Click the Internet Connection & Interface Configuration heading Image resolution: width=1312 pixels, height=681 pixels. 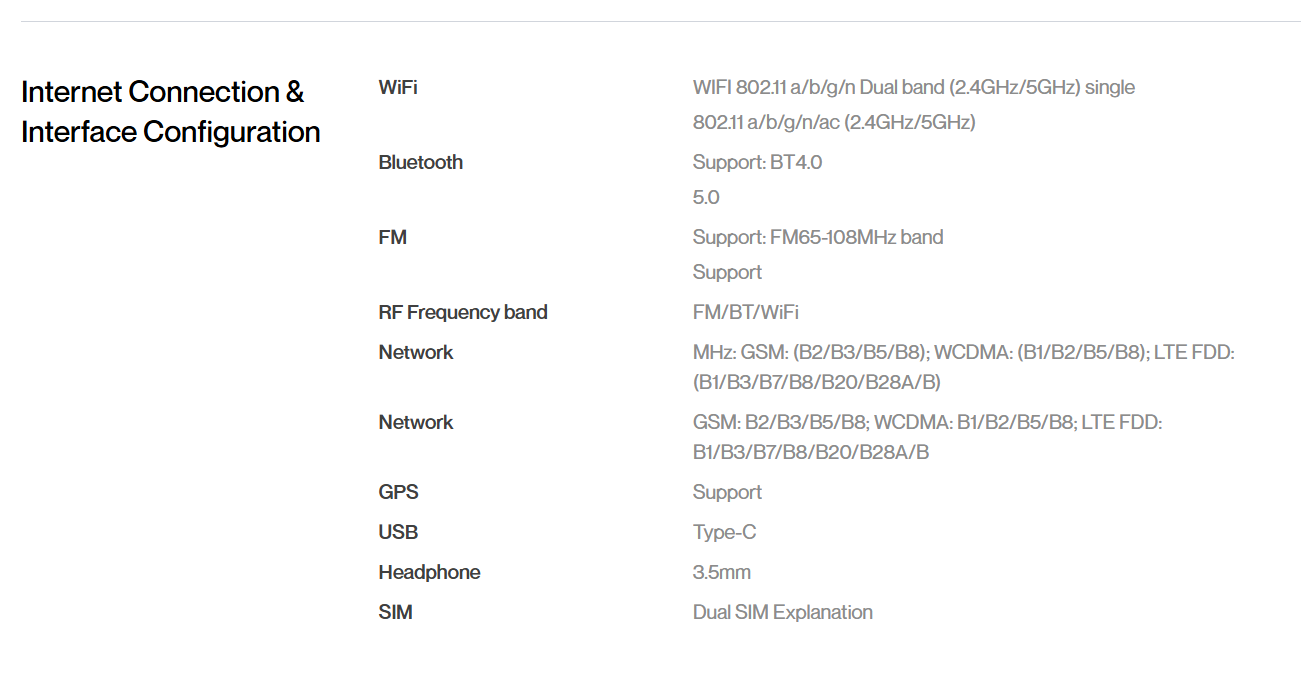(170, 111)
